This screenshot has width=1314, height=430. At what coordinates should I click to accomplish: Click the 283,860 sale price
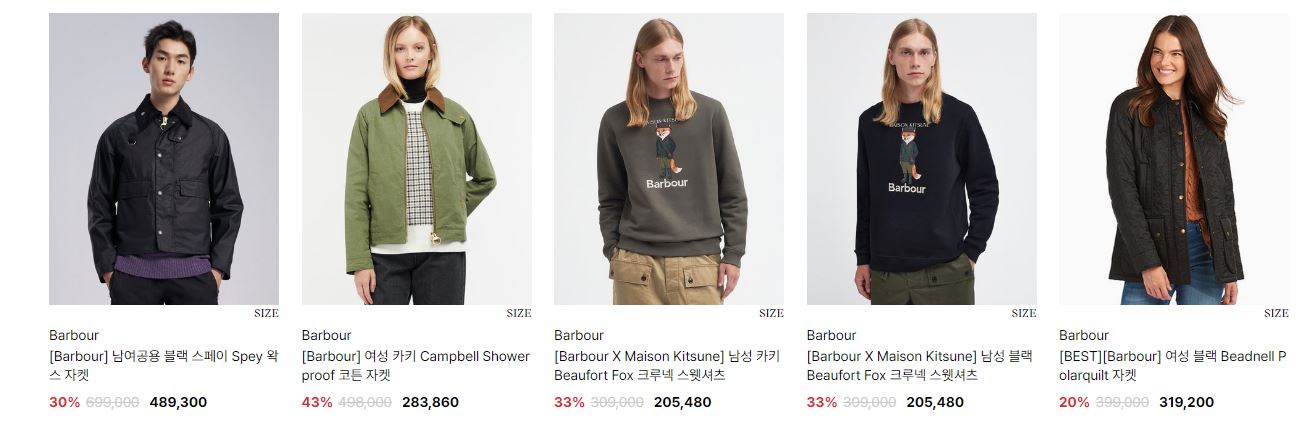click(x=431, y=402)
